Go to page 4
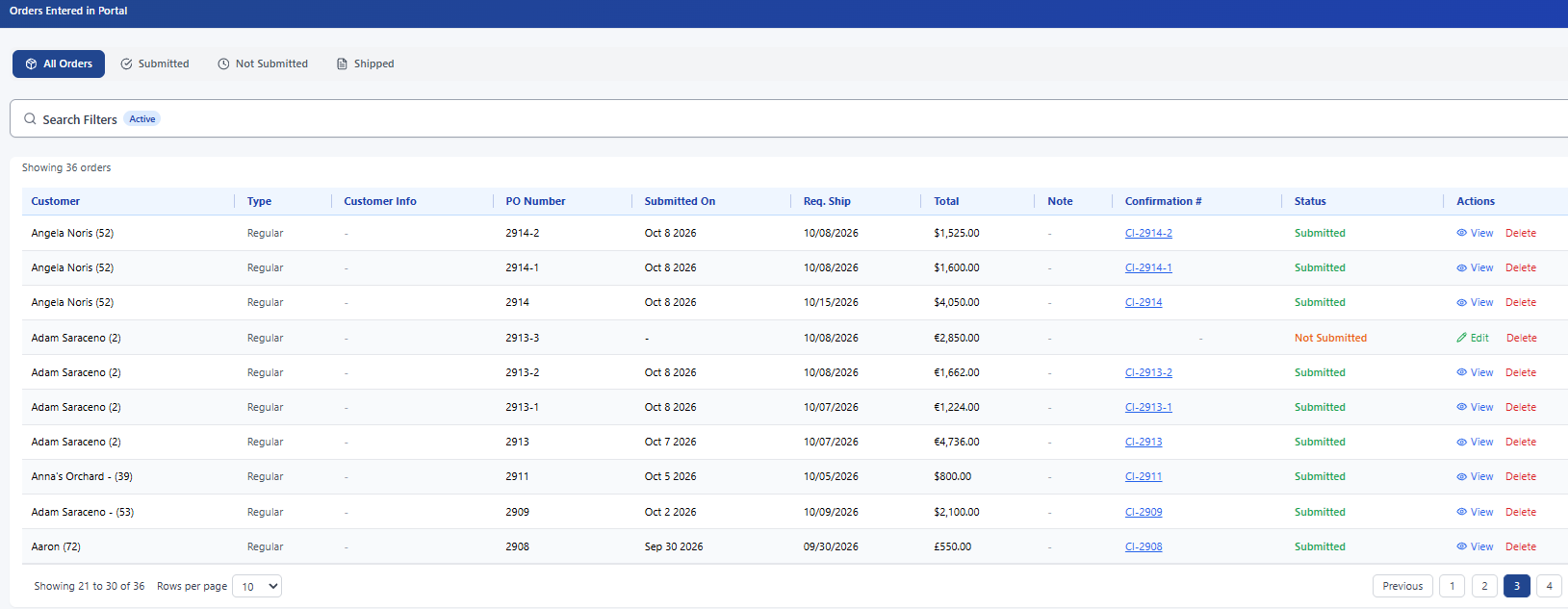 pos(1549,586)
